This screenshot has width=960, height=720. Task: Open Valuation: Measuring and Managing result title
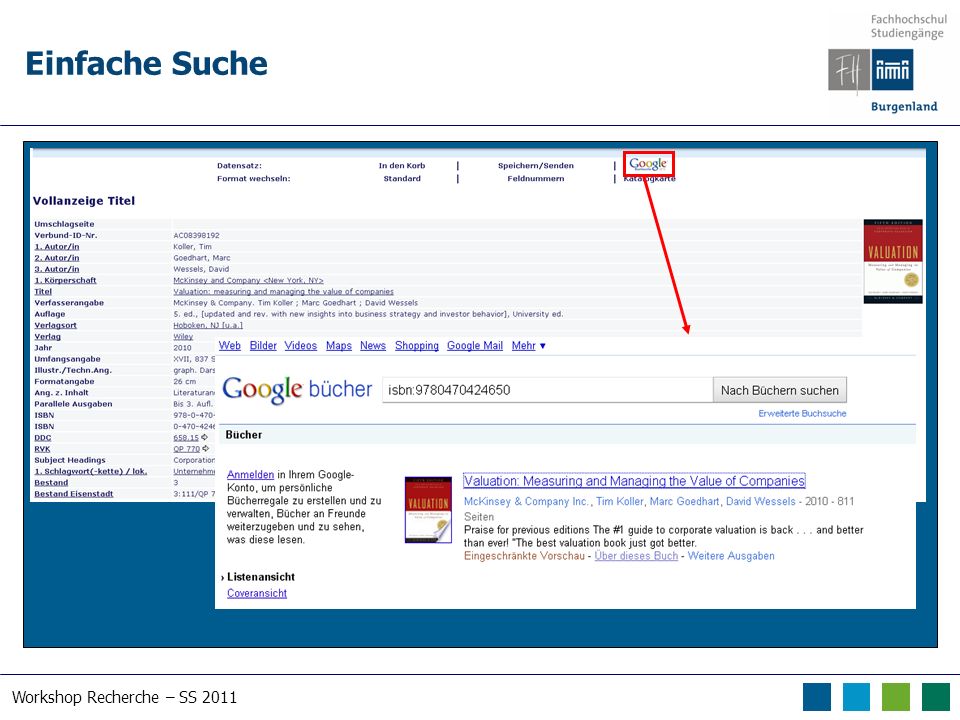(x=634, y=481)
